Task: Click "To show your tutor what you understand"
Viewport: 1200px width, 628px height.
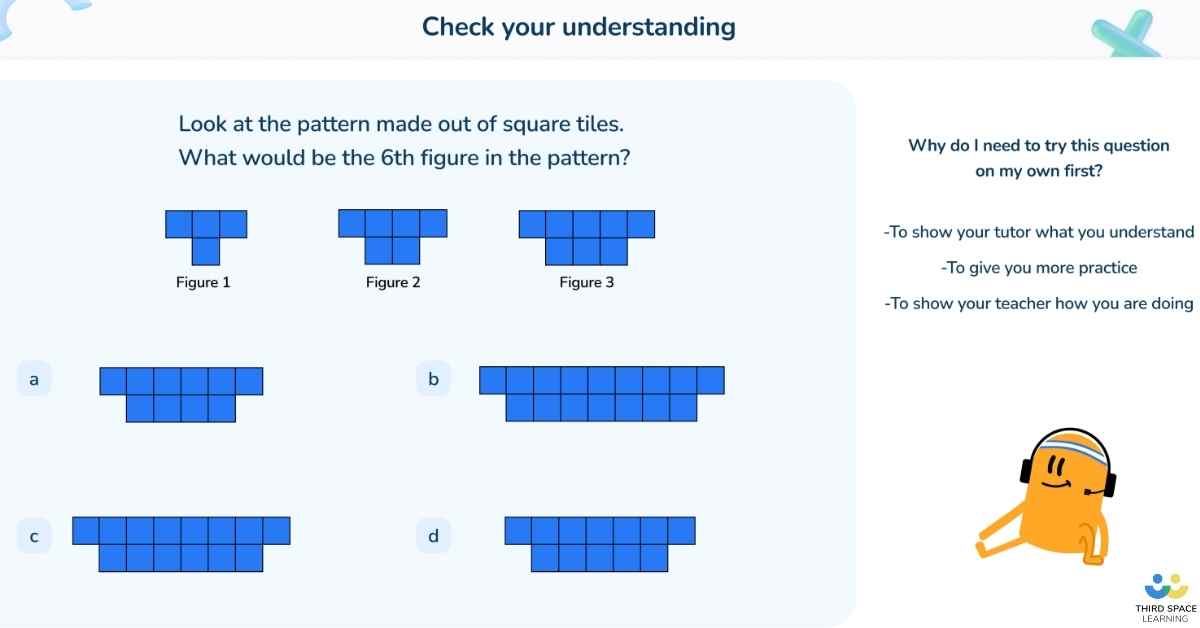Action: click(x=1039, y=232)
